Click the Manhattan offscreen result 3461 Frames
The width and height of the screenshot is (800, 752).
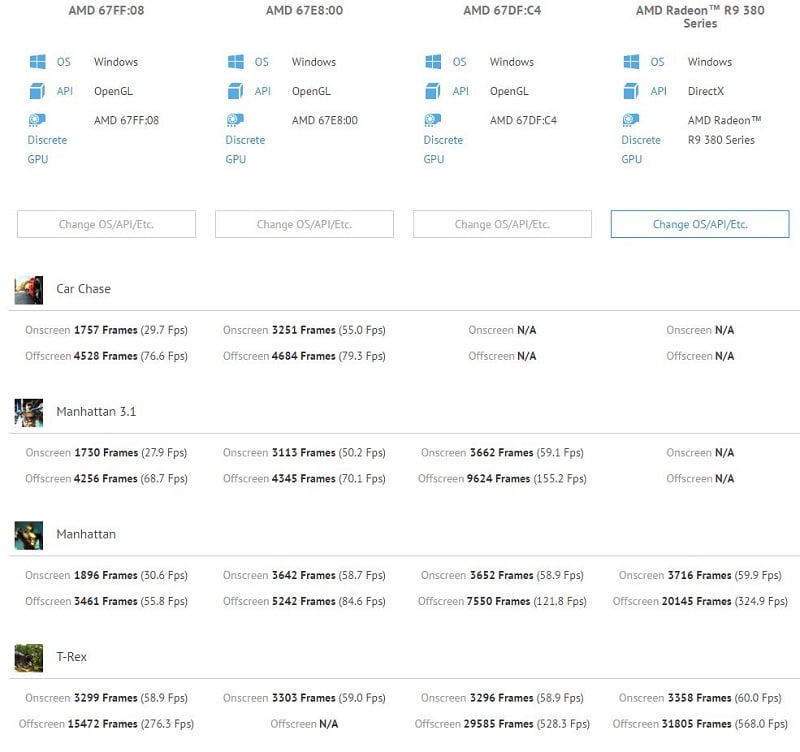point(106,601)
